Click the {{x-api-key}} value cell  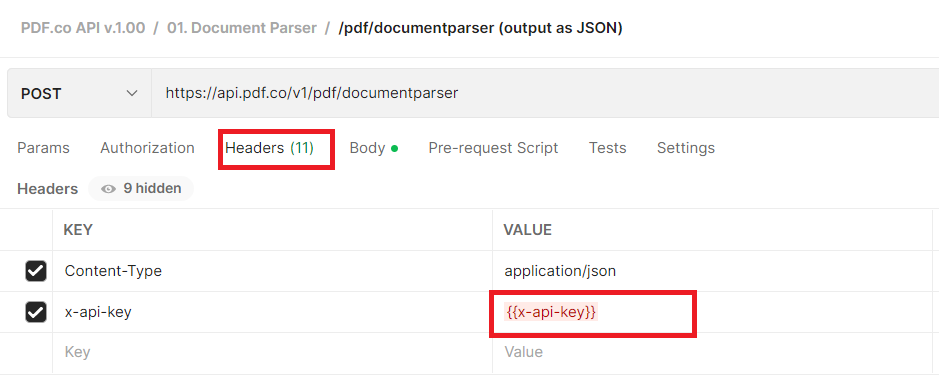pyautogui.click(x=712, y=312)
